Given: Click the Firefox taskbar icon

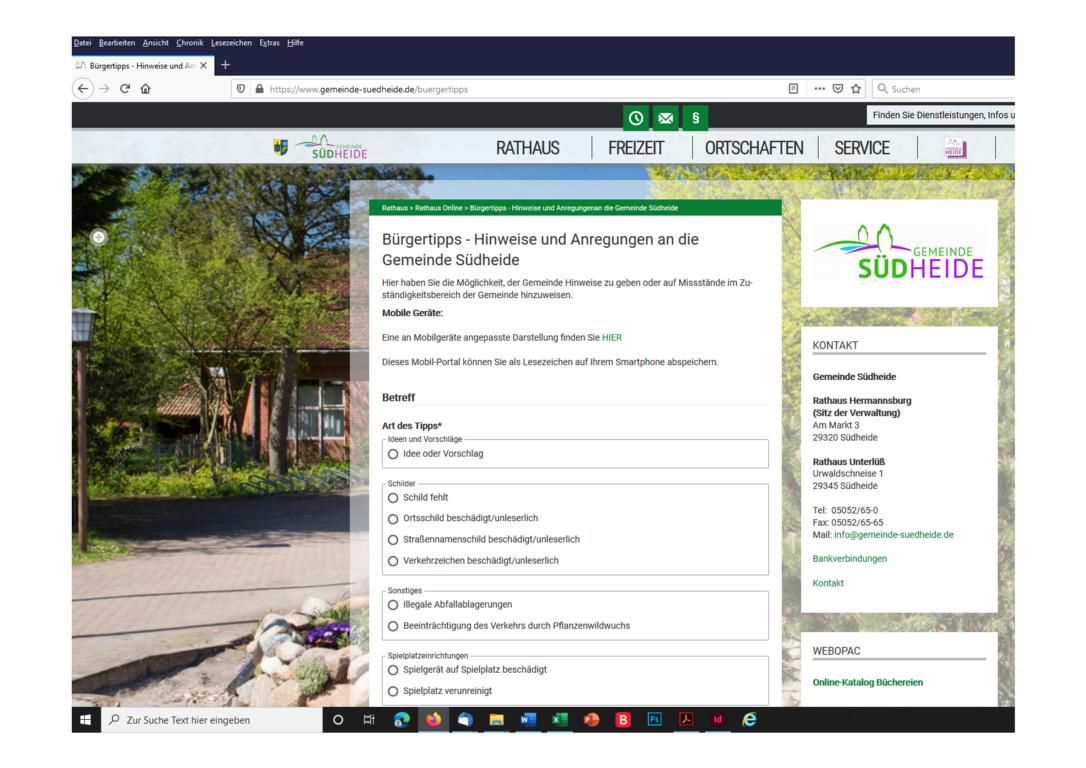Looking at the screenshot, I should pos(434,720).
